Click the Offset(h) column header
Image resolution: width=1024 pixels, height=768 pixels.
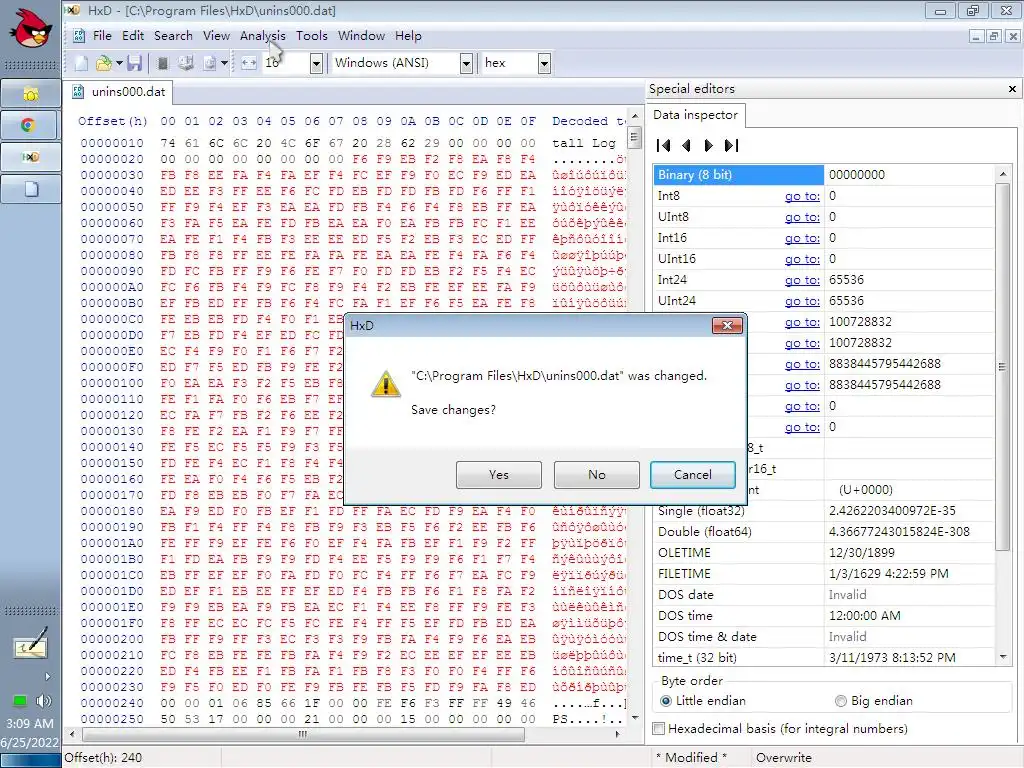pyautogui.click(x=112, y=121)
